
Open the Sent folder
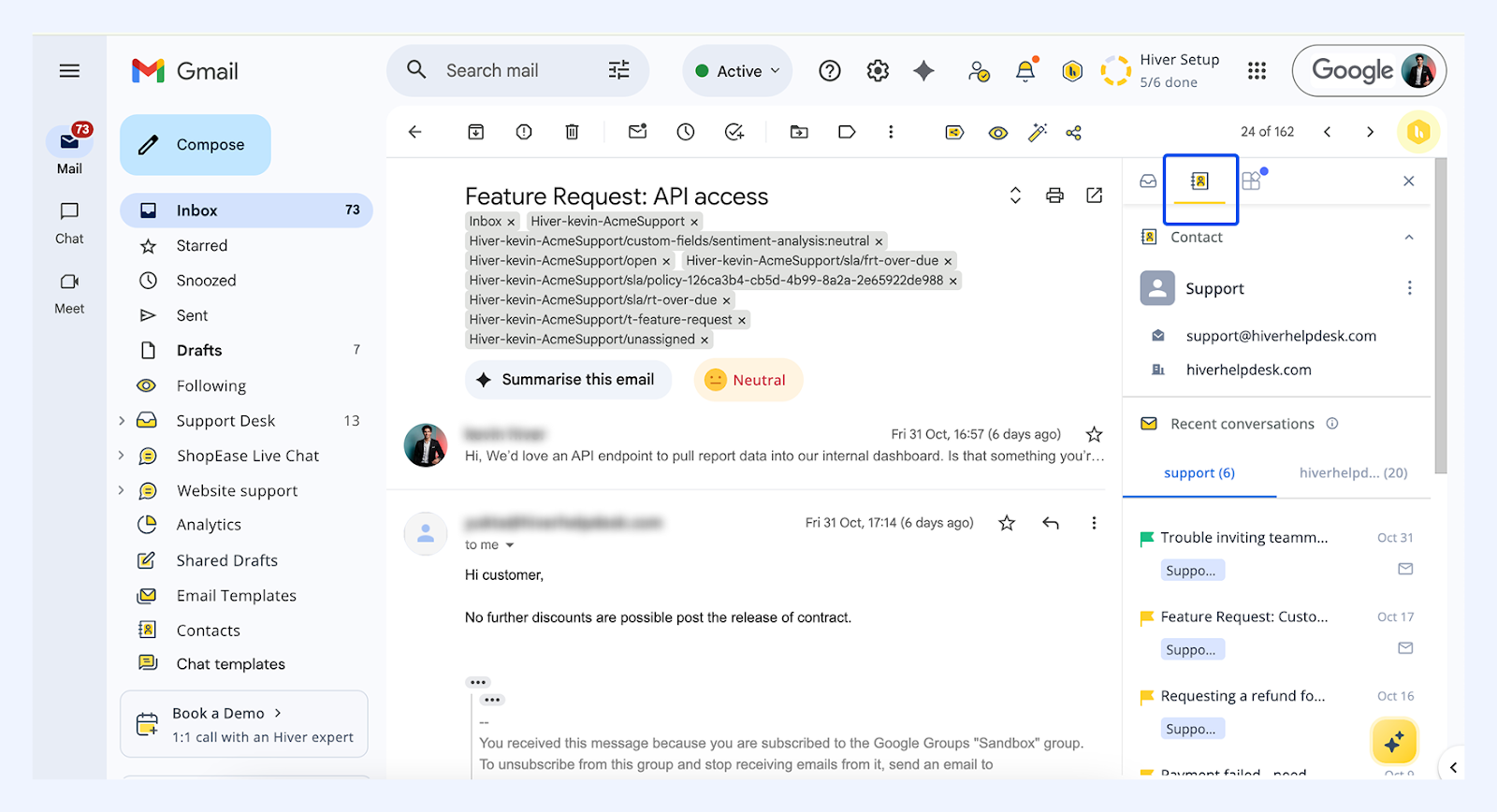(x=246, y=316)
